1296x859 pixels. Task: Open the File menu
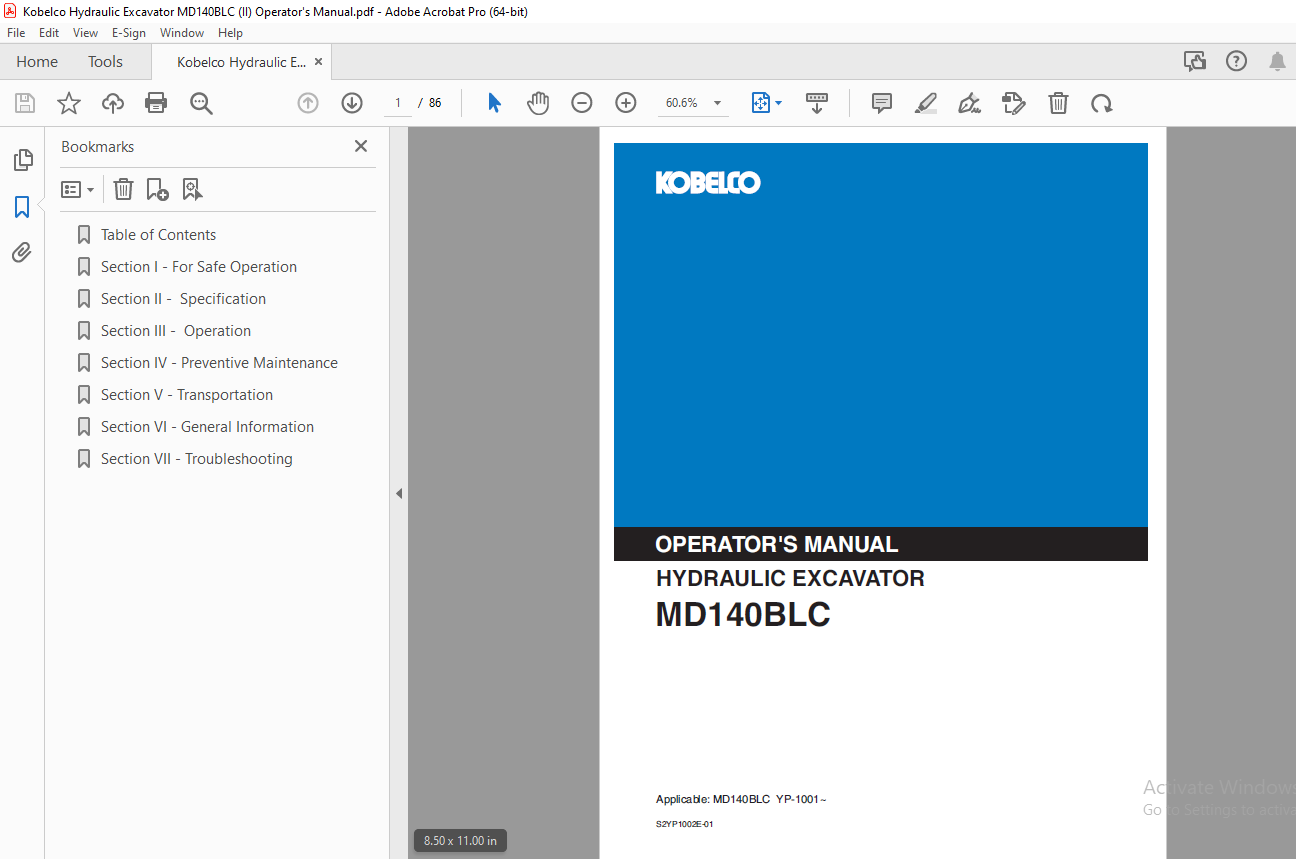[x=16, y=33]
